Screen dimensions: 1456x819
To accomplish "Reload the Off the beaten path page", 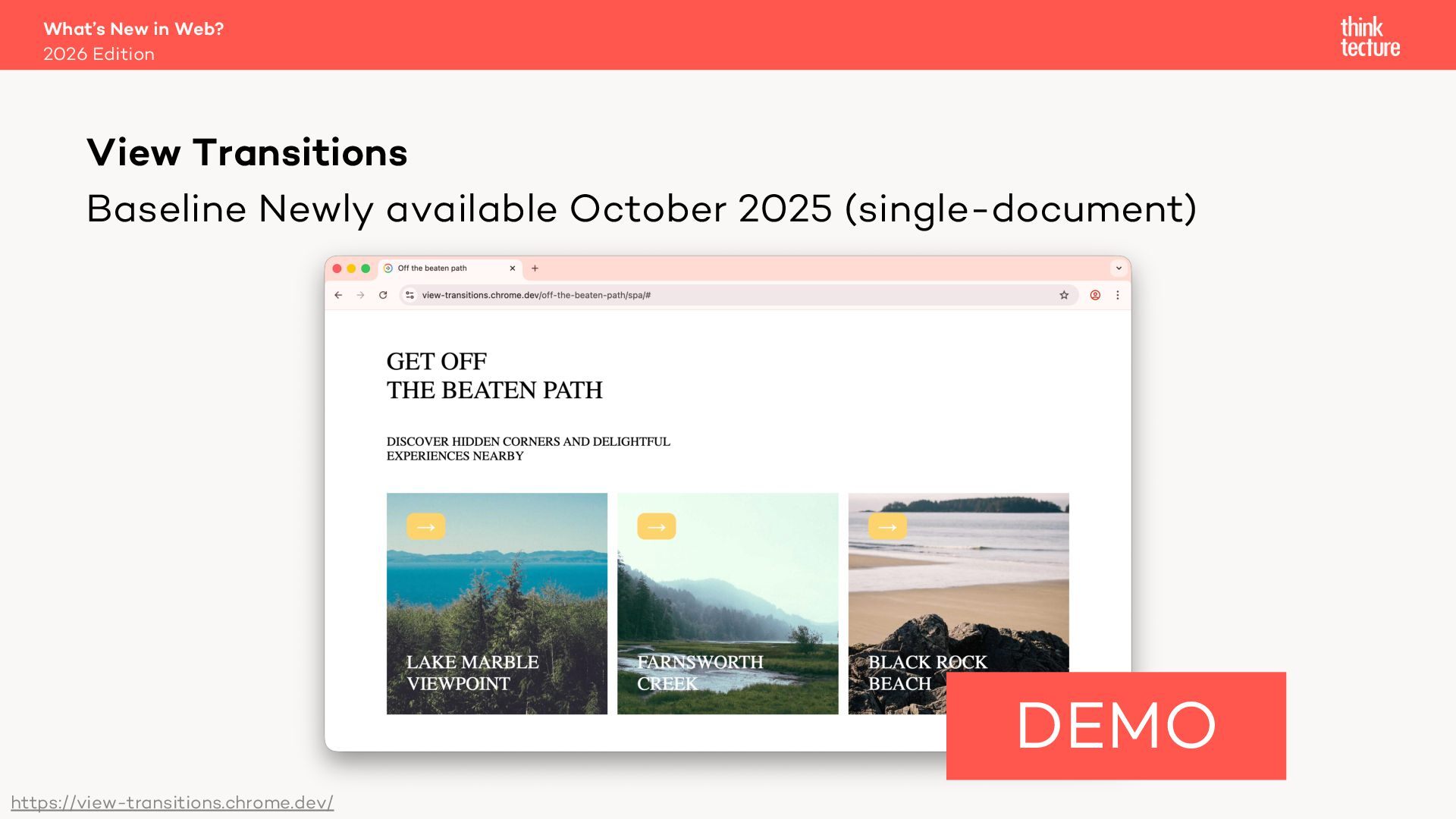I will point(383,295).
